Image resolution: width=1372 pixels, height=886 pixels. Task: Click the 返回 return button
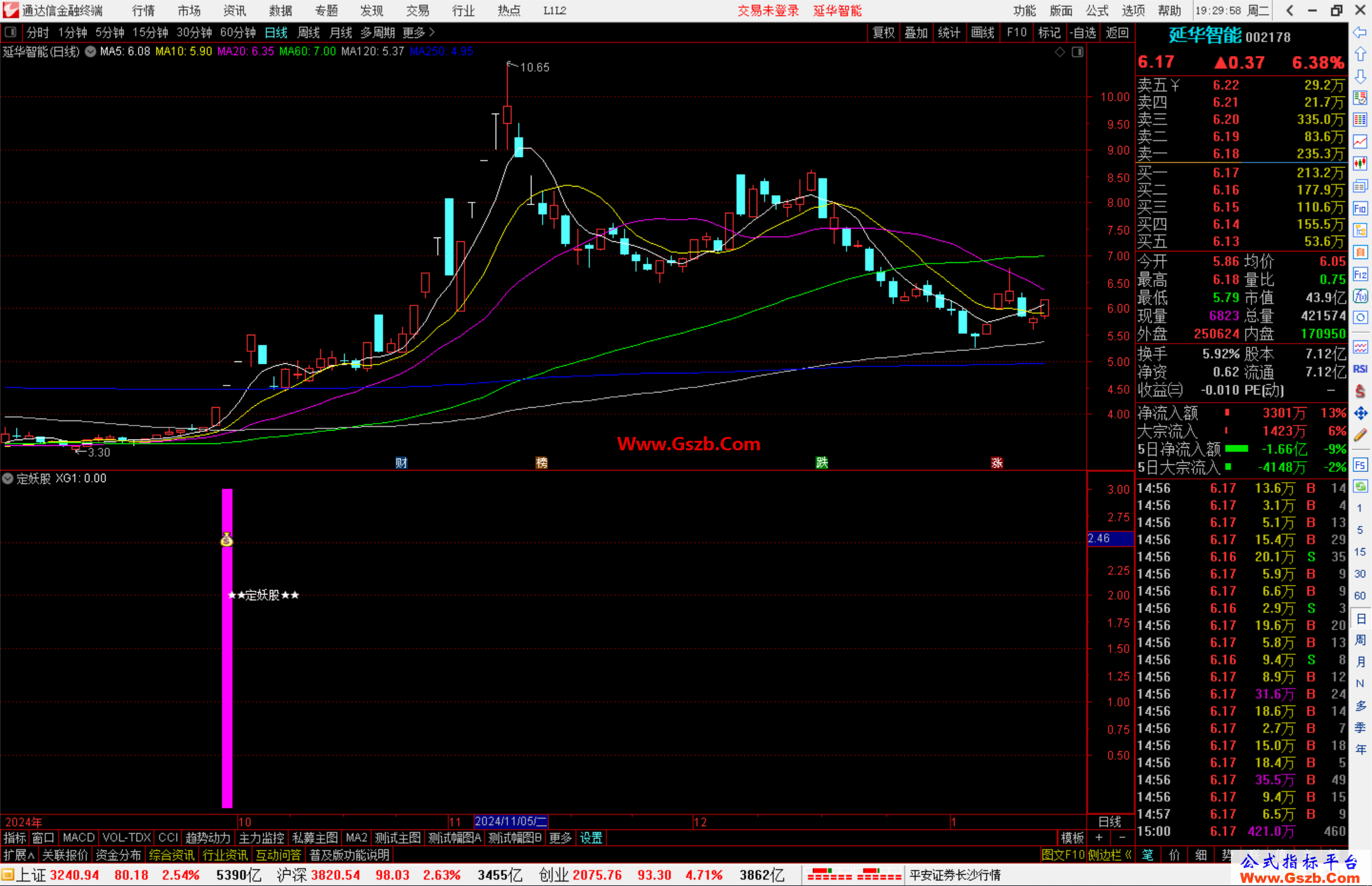1117,32
